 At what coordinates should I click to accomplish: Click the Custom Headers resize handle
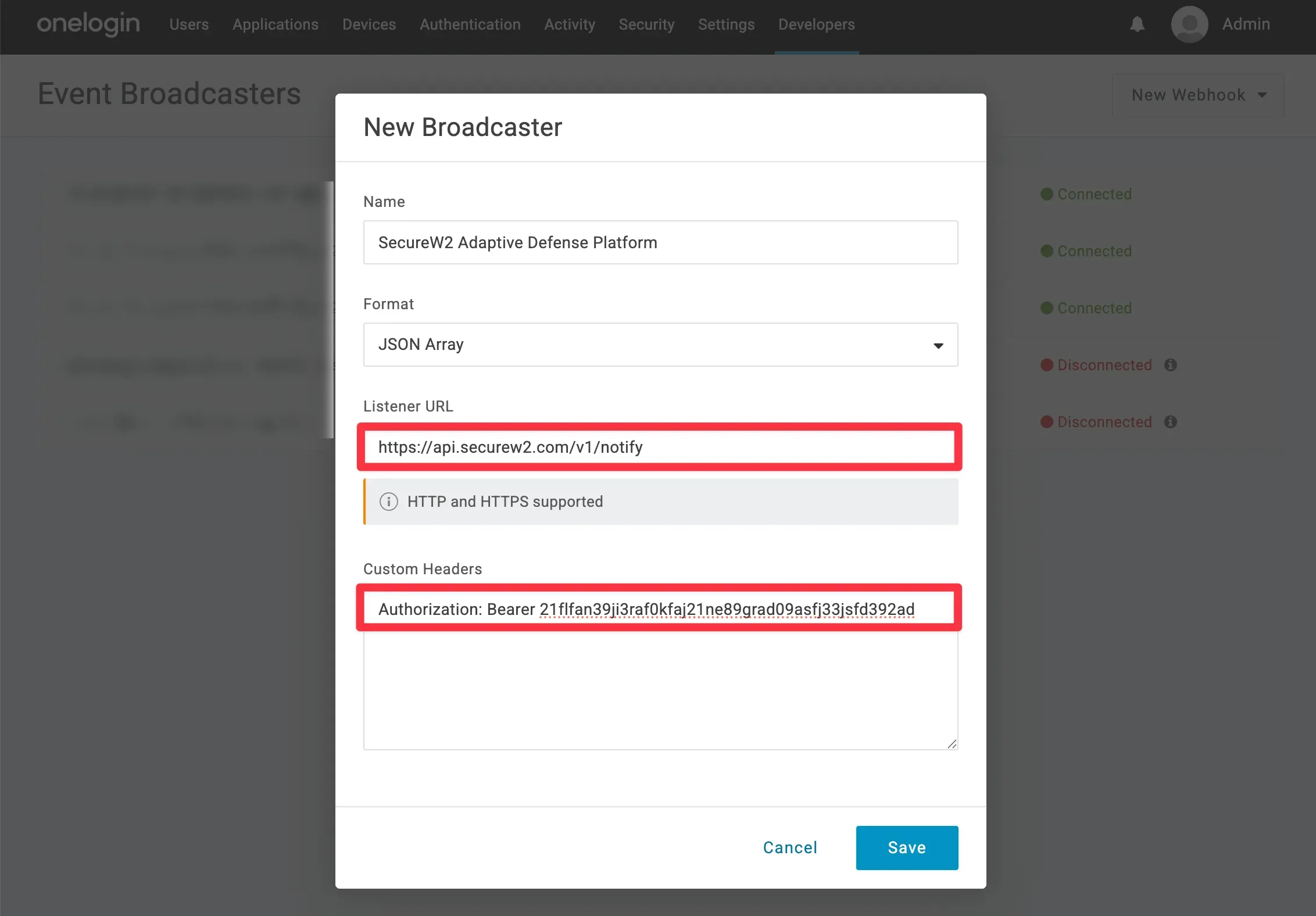click(x=952, y=744)
